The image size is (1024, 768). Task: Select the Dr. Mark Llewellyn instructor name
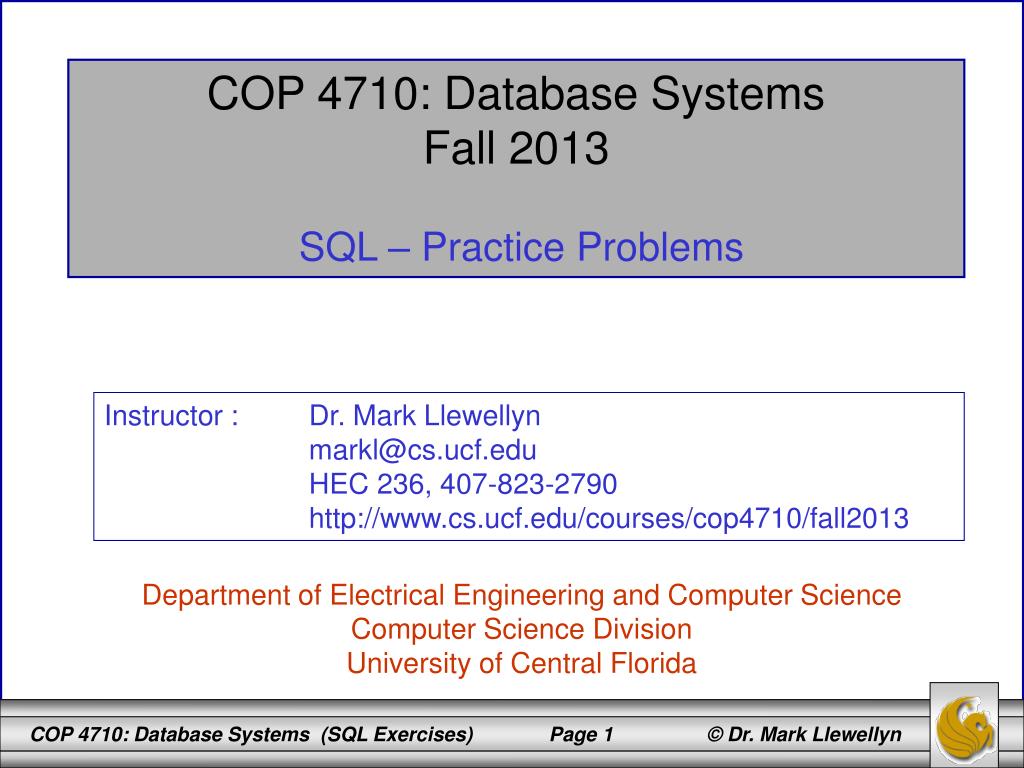[x=424, y=416]
